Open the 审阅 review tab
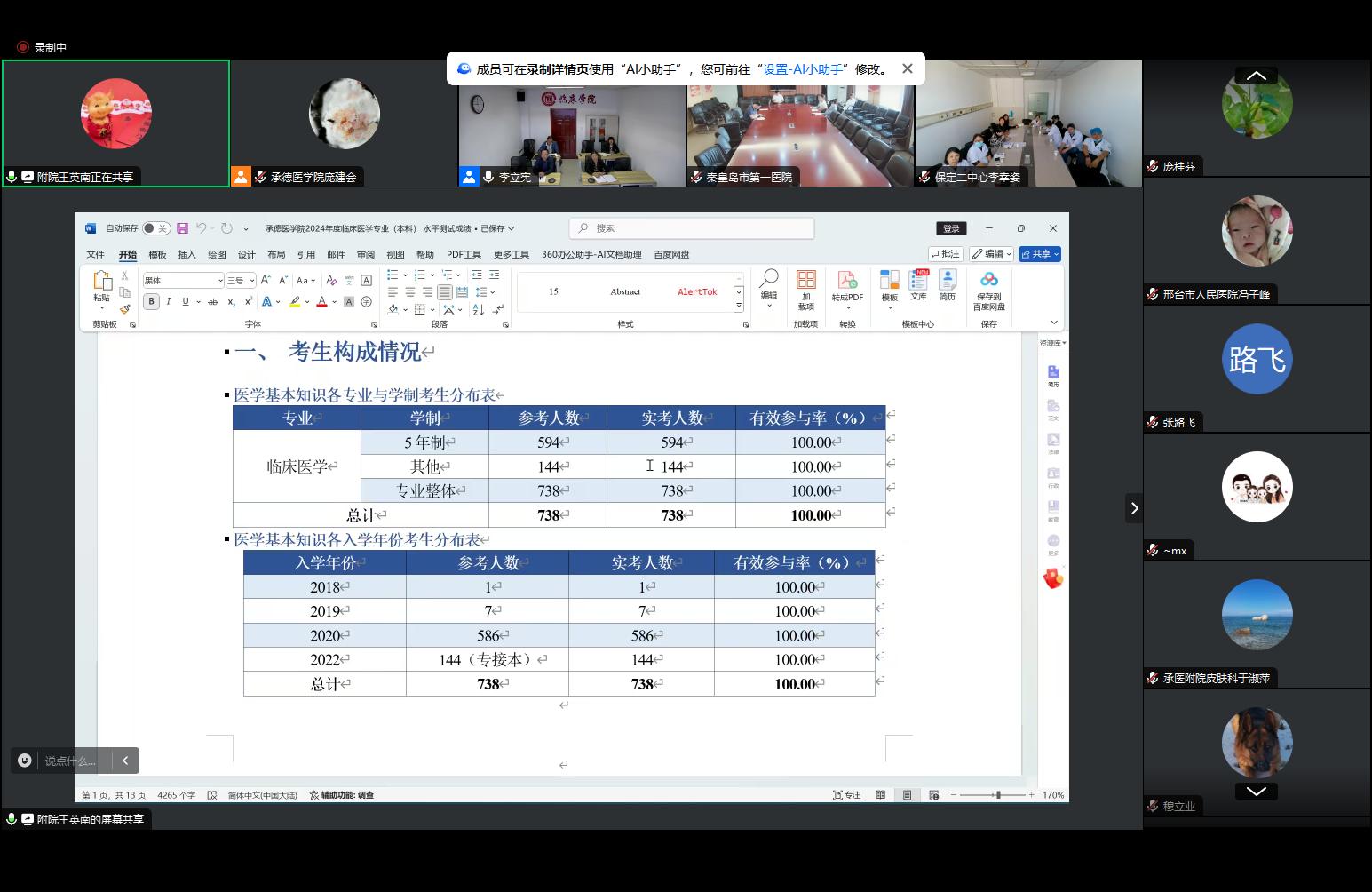 [x=366, y=255]
